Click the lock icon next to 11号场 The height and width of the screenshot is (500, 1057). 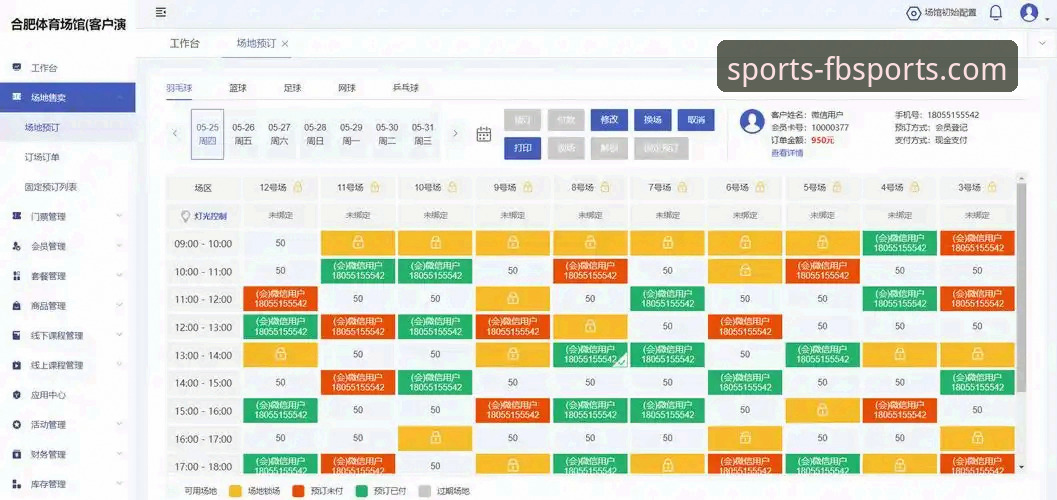coord(375,187)
